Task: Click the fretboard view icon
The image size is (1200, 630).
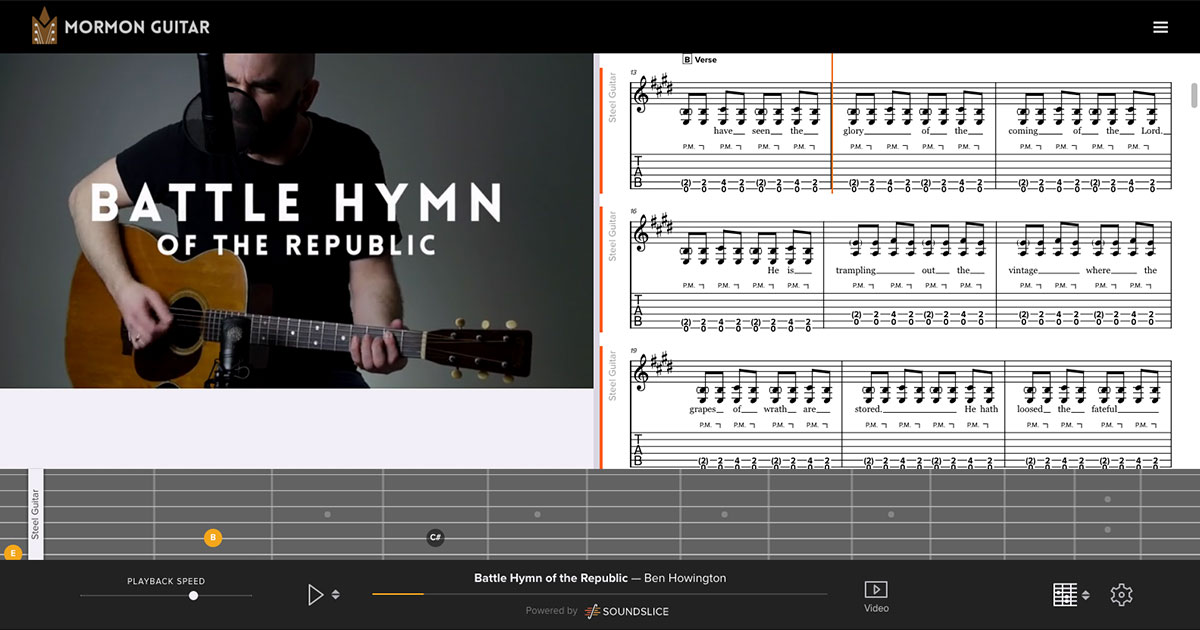Action: 1064,595
